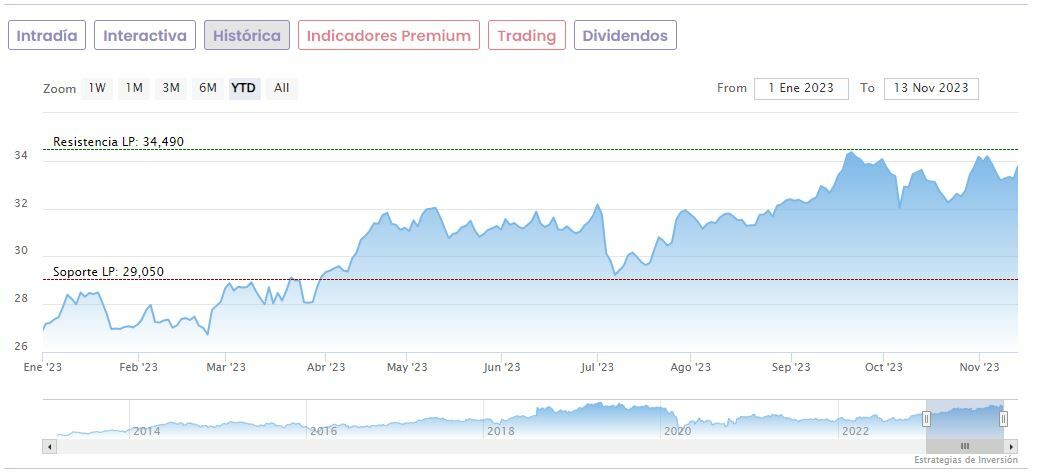
Task: Switch to the Interactiva tab
Action: 145,36
